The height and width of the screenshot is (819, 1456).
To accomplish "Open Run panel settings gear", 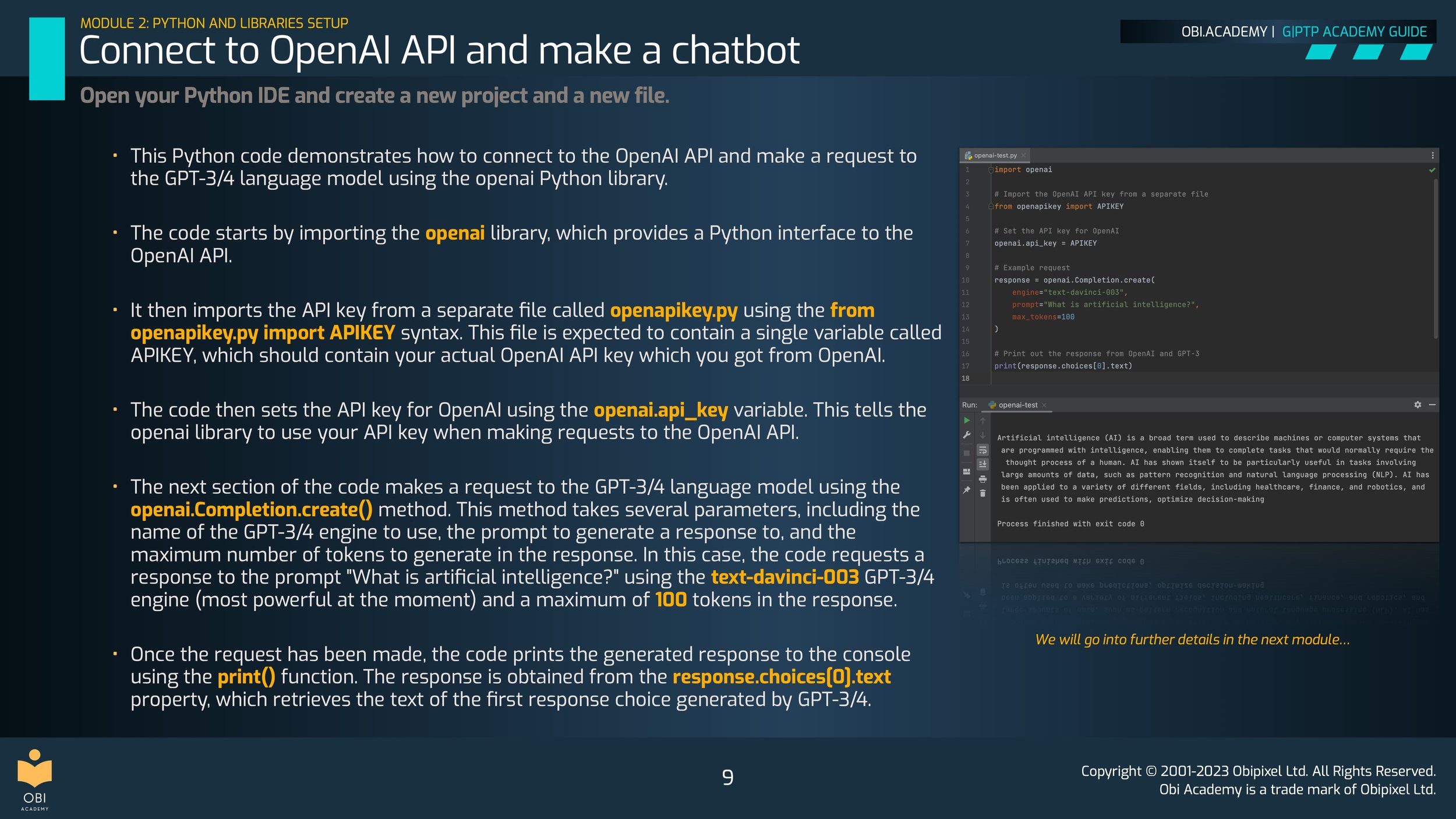I will [1418, 405].
